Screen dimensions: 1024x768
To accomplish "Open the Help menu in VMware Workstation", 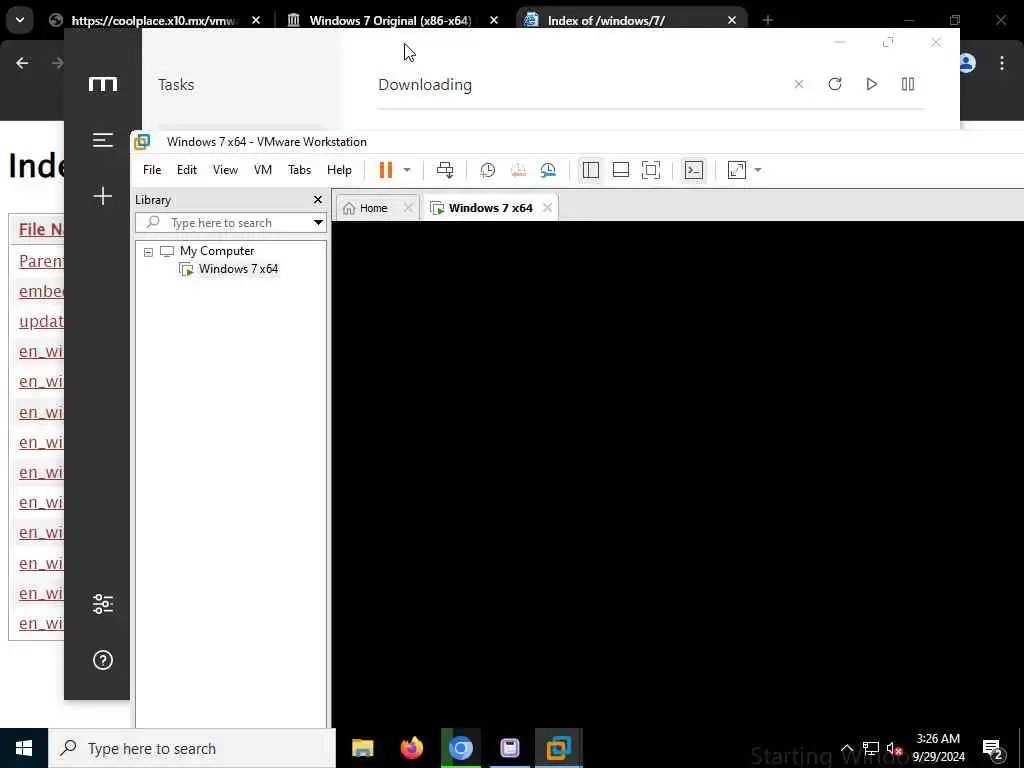I will 339,170.
